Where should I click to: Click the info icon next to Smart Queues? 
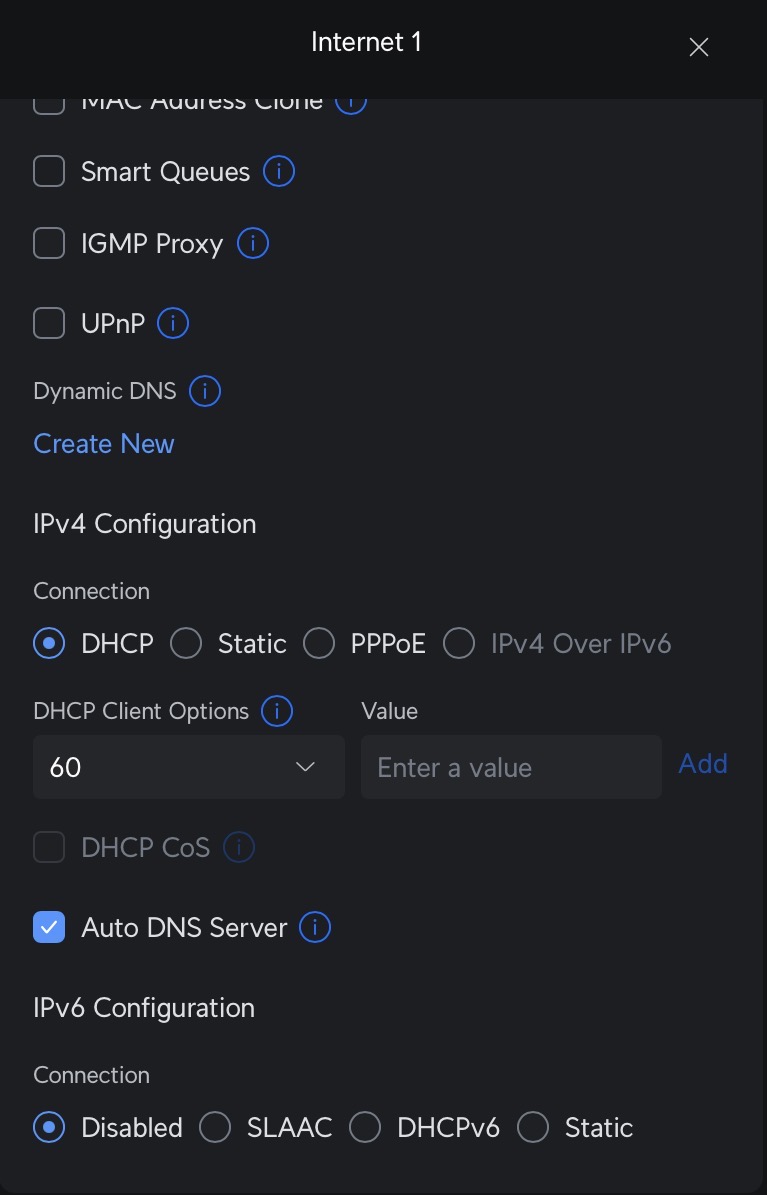(x=279, y=172)
